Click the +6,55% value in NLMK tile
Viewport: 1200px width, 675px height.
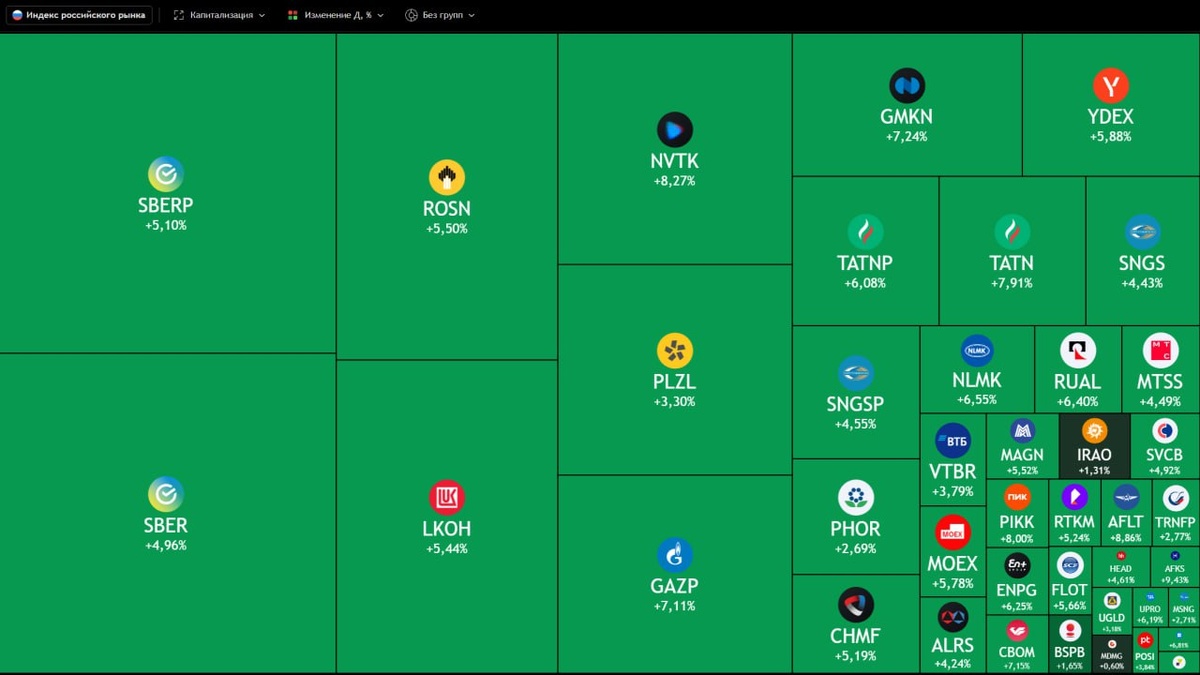pos(977,399)
